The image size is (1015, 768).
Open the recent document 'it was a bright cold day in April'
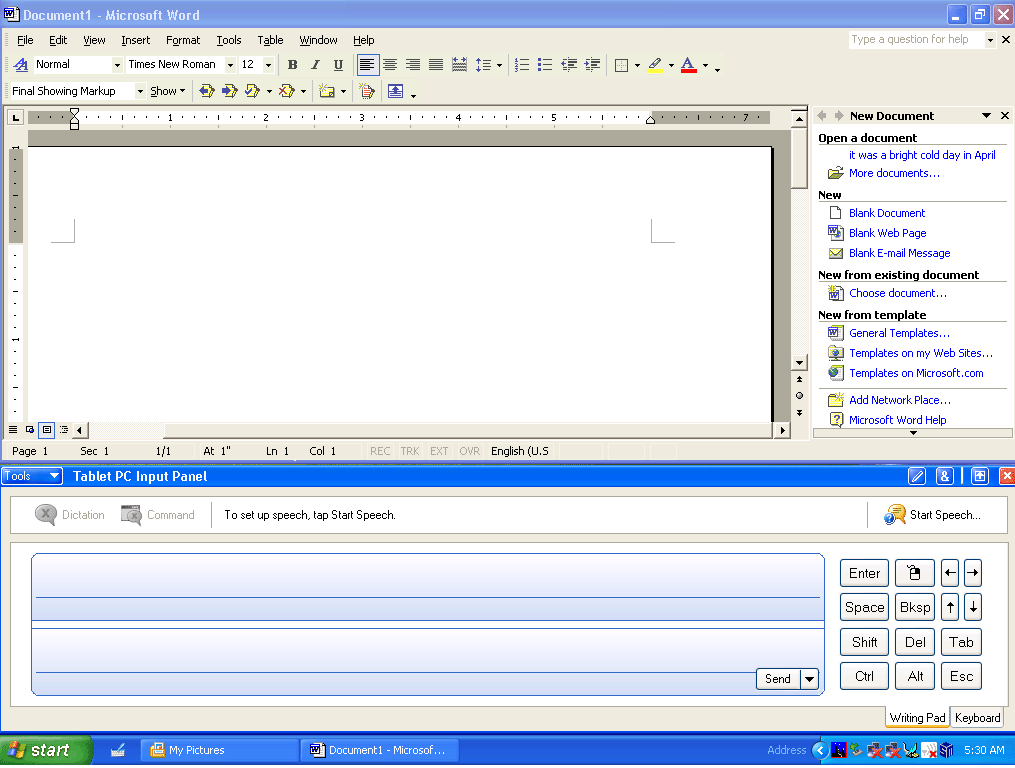click(x=922, y=155)
